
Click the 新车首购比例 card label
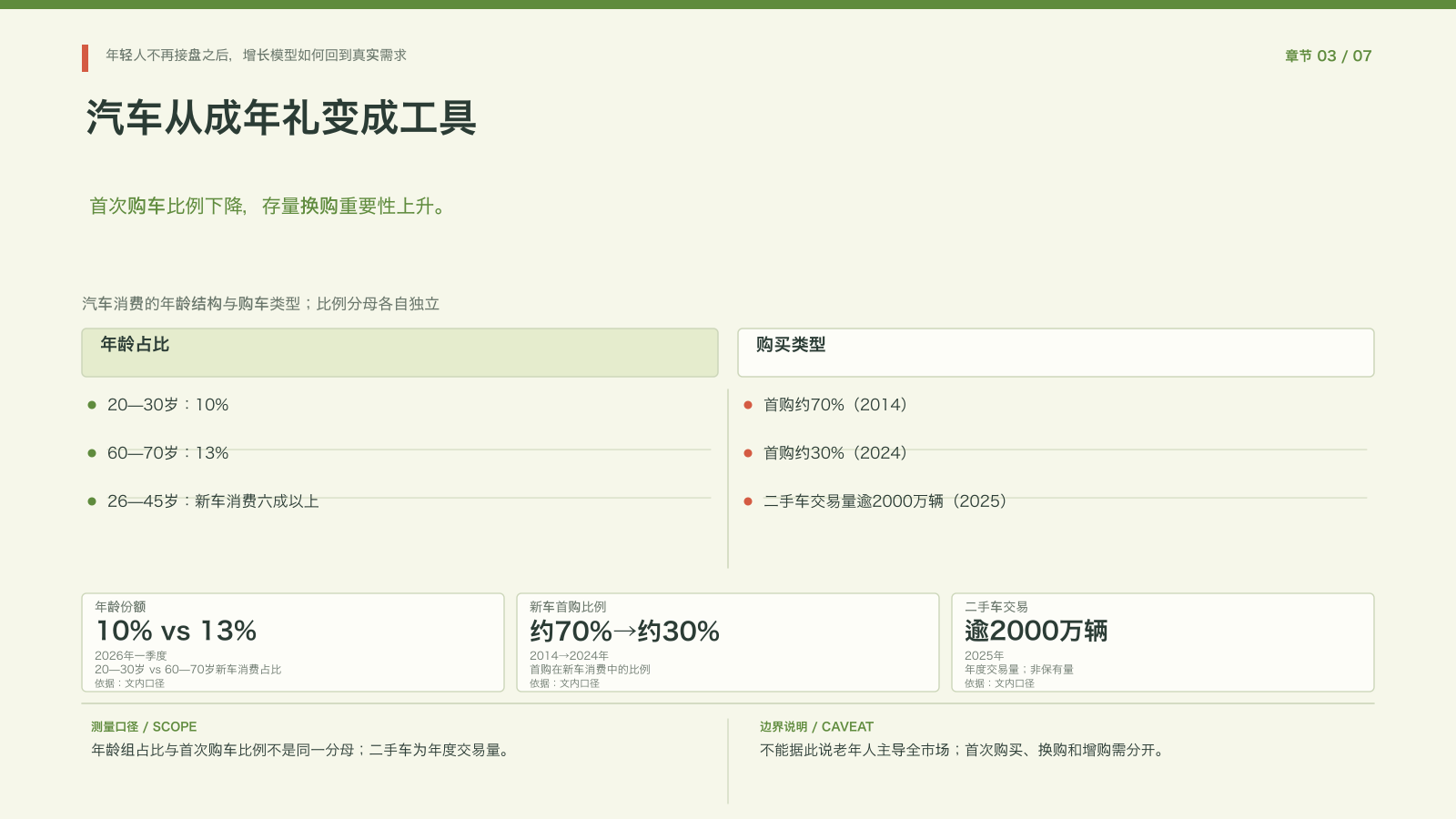click(568, 607)
